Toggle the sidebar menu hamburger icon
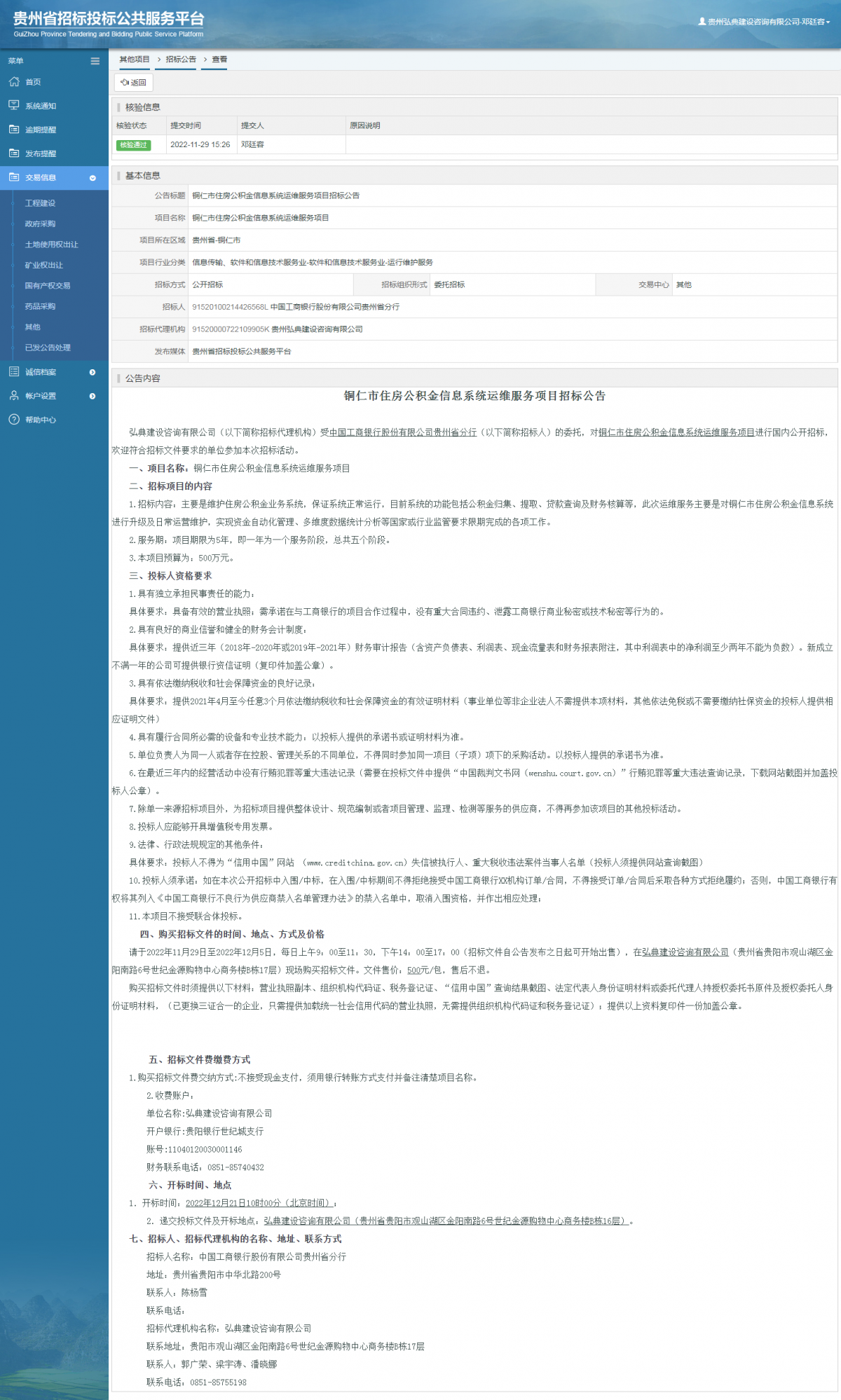This screenshot has width=841, height=1400. point(95,61)
